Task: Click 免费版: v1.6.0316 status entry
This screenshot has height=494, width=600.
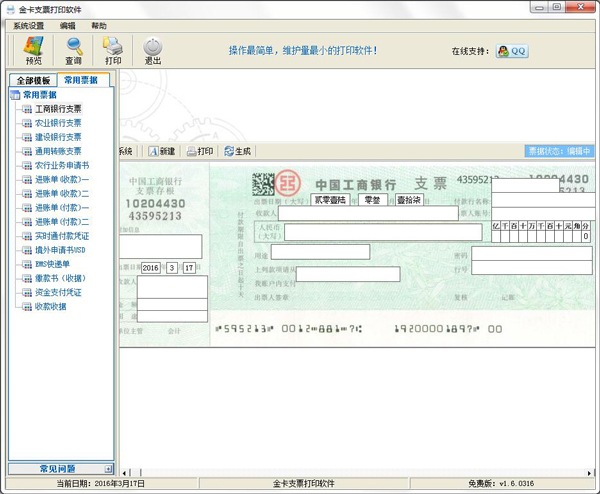Action: coord(501,484)
